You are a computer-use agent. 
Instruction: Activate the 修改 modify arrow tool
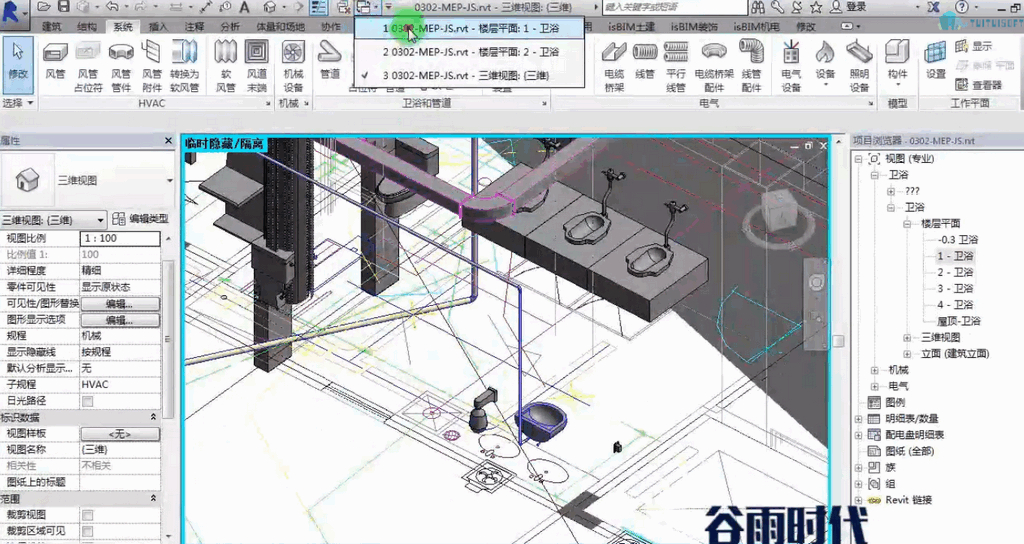[x=18, y=65]
